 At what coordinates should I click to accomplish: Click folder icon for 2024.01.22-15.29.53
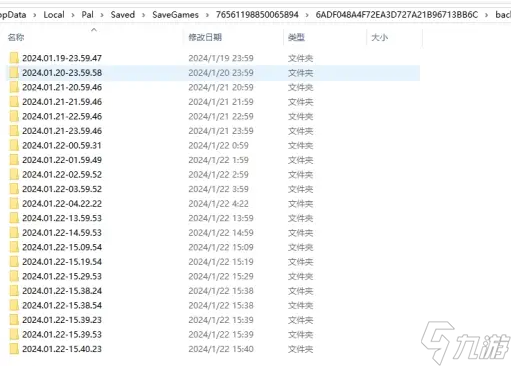click(14, 276)
